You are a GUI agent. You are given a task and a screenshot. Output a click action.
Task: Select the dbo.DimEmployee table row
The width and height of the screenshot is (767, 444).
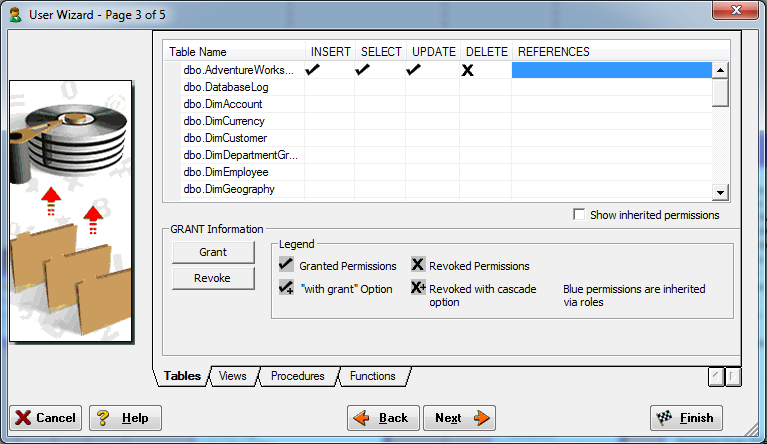click(x=226, y=172)
